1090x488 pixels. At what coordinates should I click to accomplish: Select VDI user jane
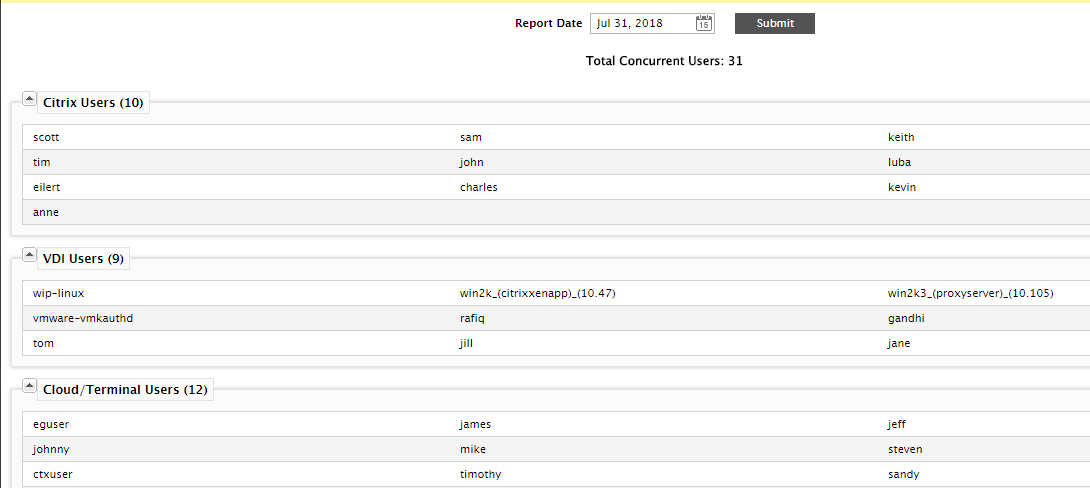899,343
